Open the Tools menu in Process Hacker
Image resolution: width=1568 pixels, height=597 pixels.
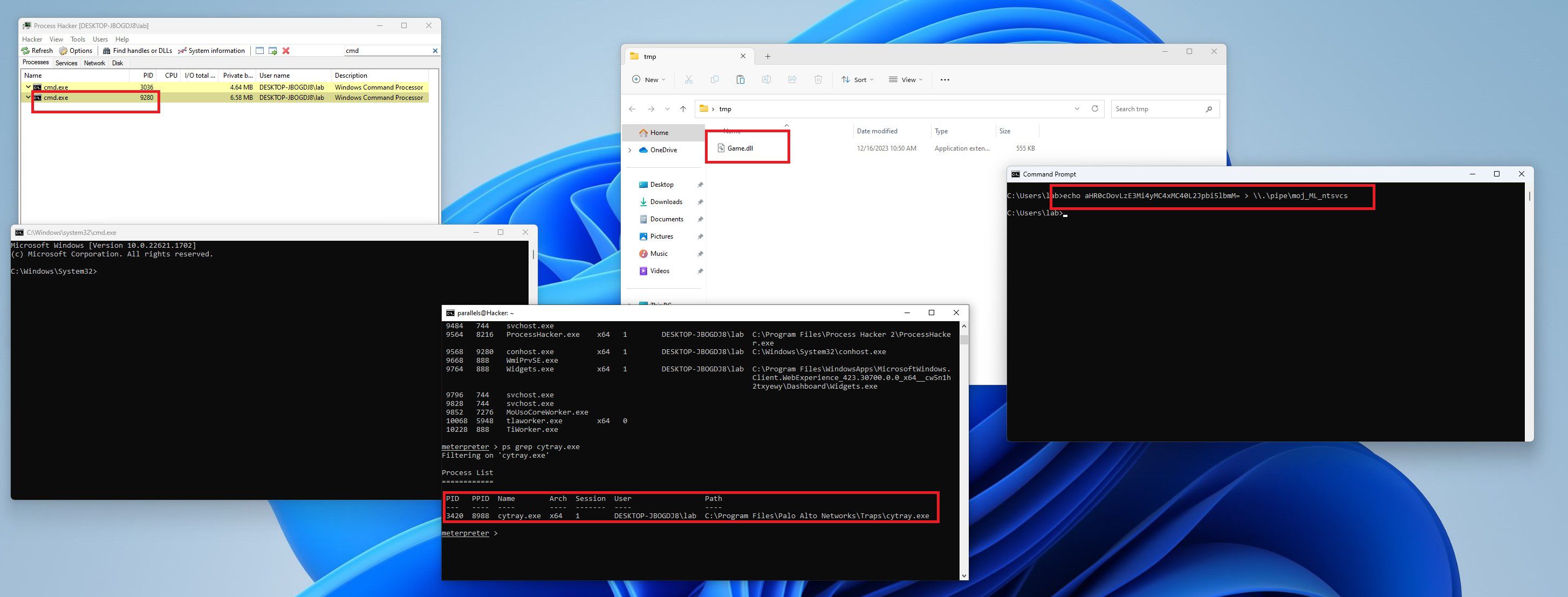pos(77,39)
